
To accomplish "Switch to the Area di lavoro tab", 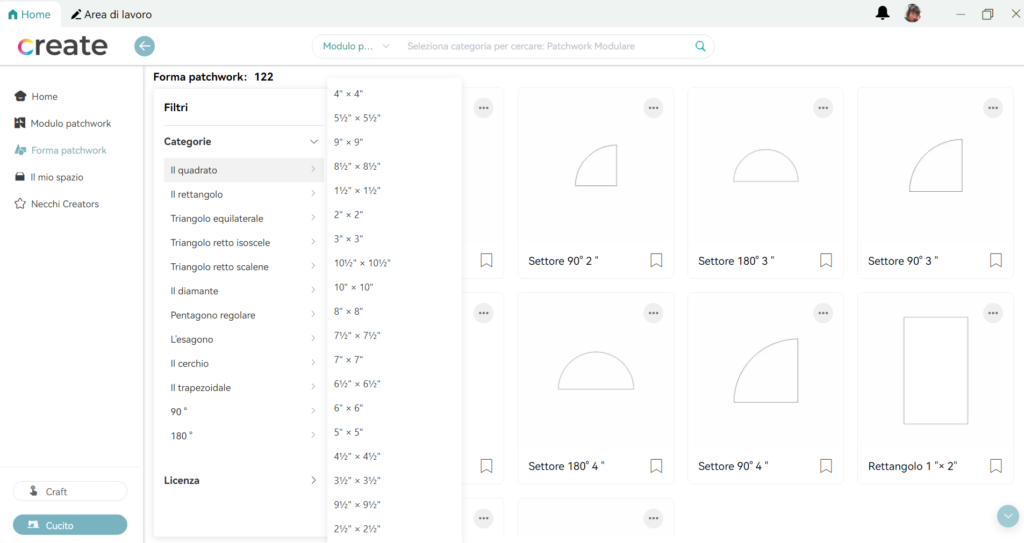I will click(111, 15).
